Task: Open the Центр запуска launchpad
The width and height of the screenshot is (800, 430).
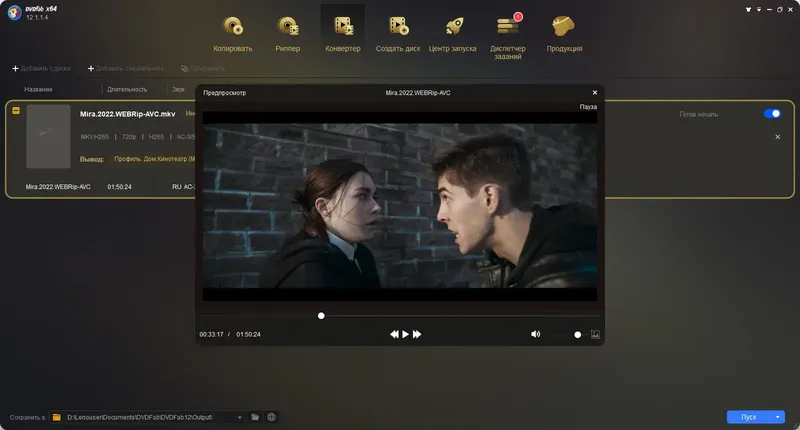Action: tap(453, 34)
